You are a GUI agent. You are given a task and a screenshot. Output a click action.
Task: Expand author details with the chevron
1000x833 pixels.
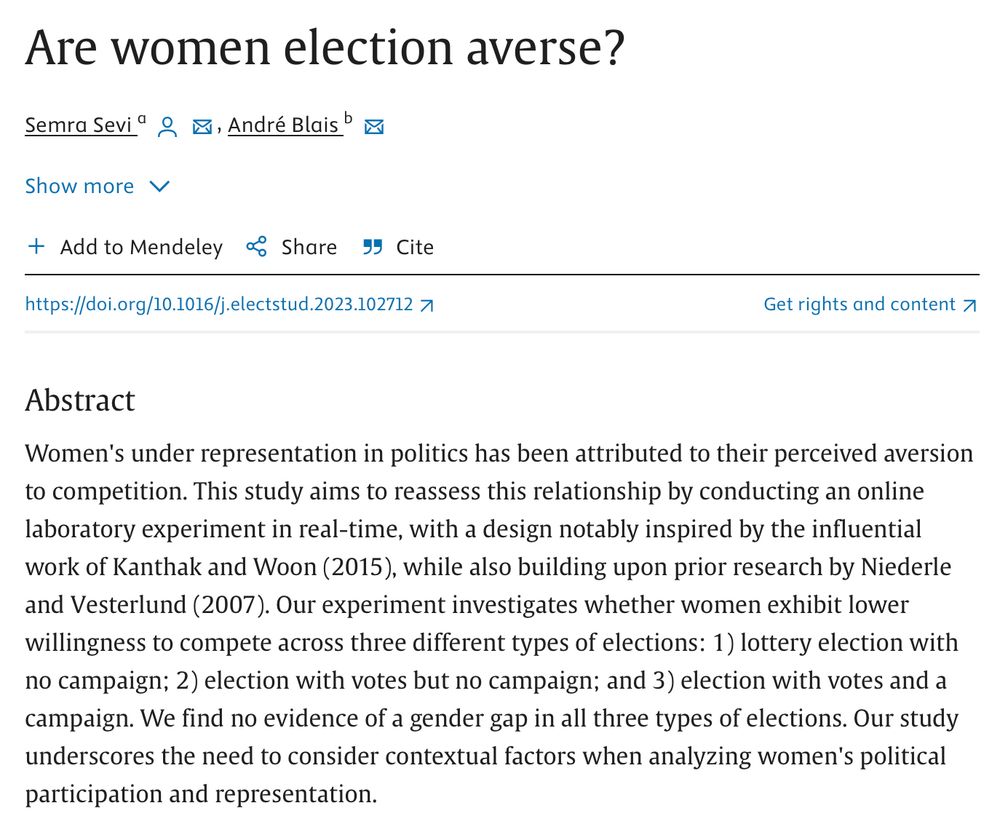(159, 186)
